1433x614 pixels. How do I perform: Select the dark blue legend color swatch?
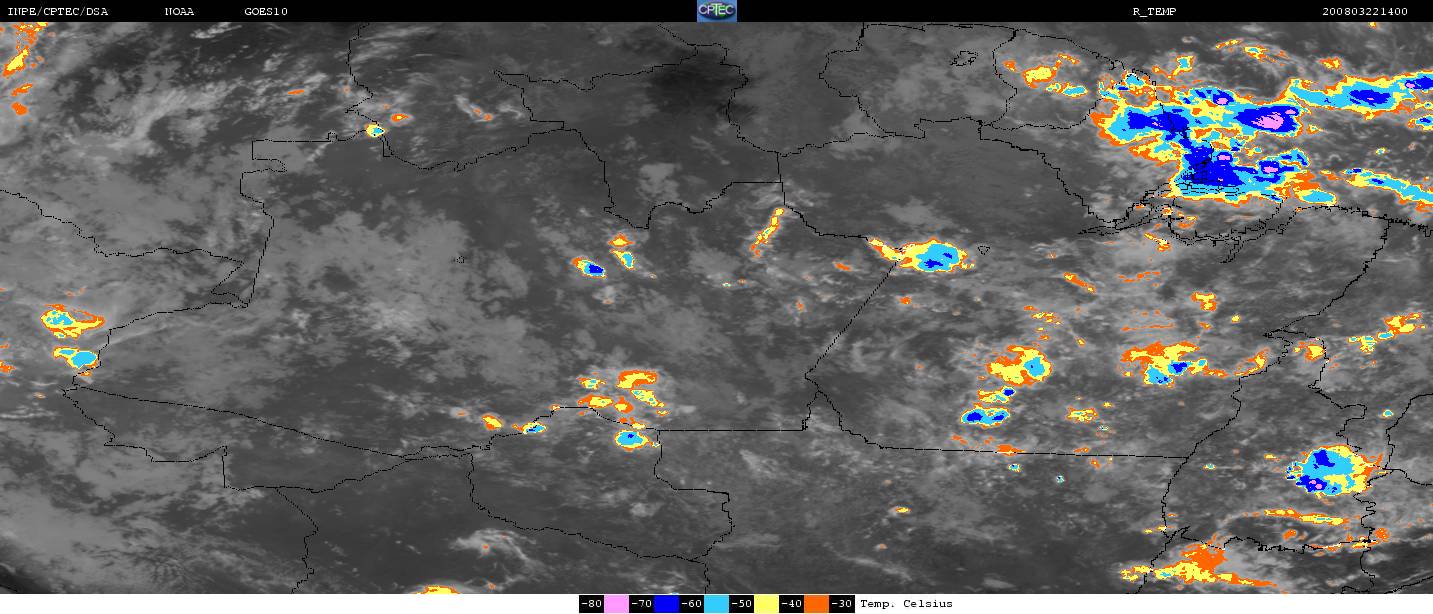tap(667, 604)
